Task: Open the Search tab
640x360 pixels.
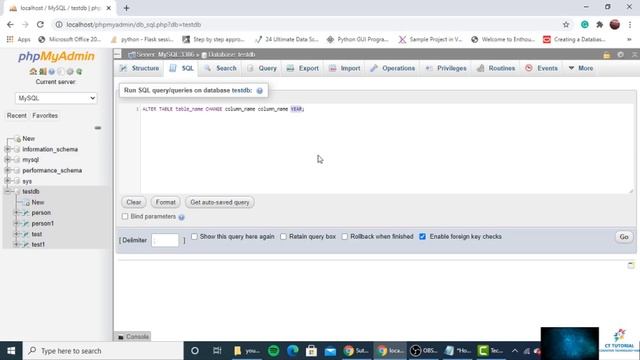Action: pos(220,68)
